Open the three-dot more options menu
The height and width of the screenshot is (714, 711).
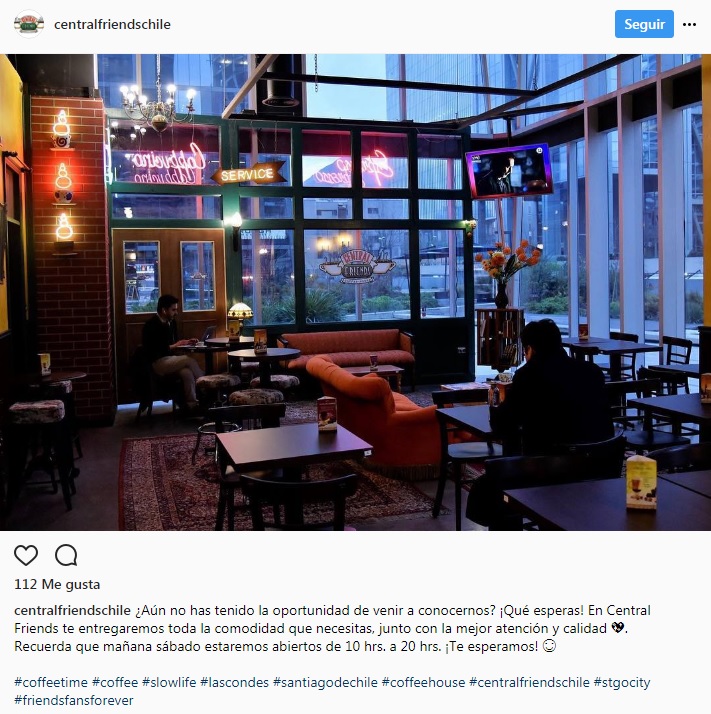click(x=689, y=25)
